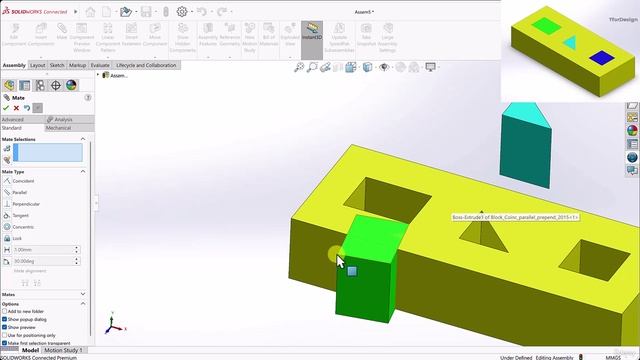Viewport: 640px width, 360px height.
Task: Open the Mate help question mark icon
Action: (87, 98)
